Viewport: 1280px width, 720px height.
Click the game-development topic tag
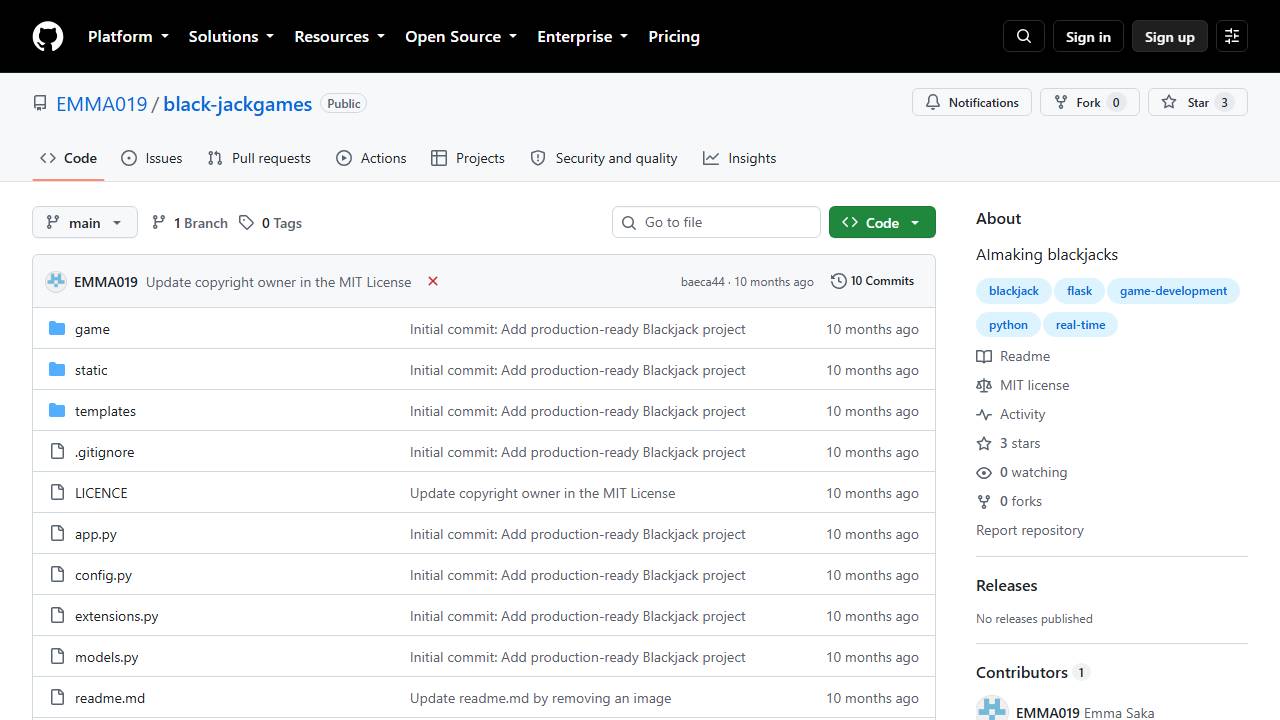pyautogui.click(x=1174, y=291)
